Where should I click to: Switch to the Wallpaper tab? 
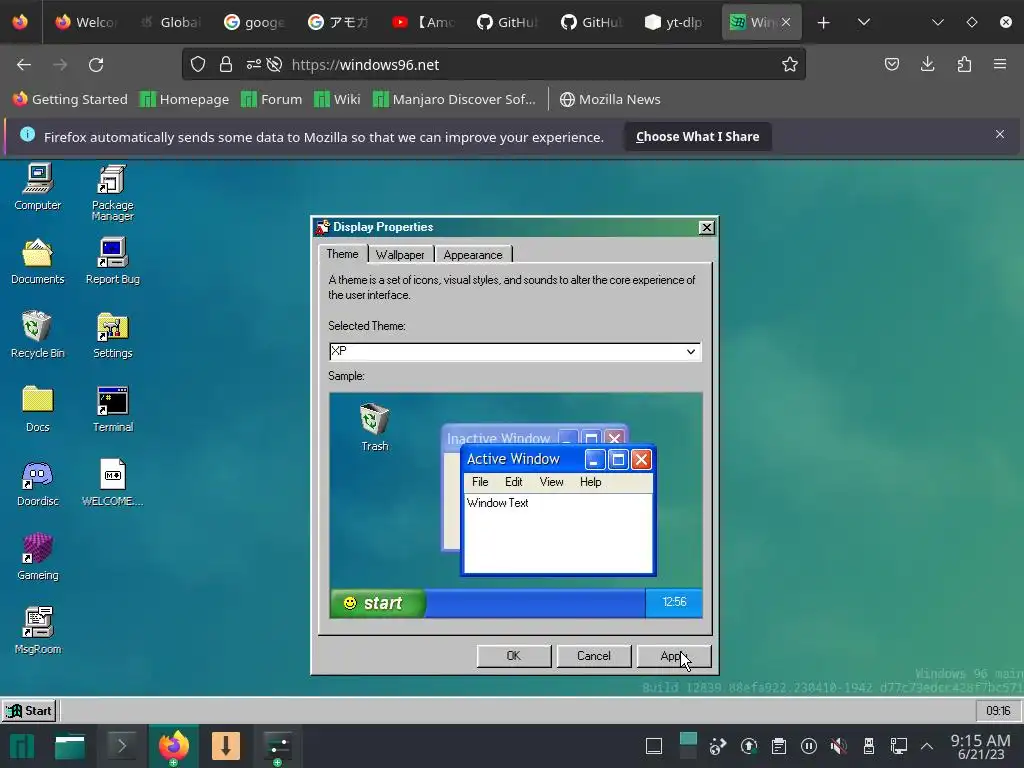[400, 255]
